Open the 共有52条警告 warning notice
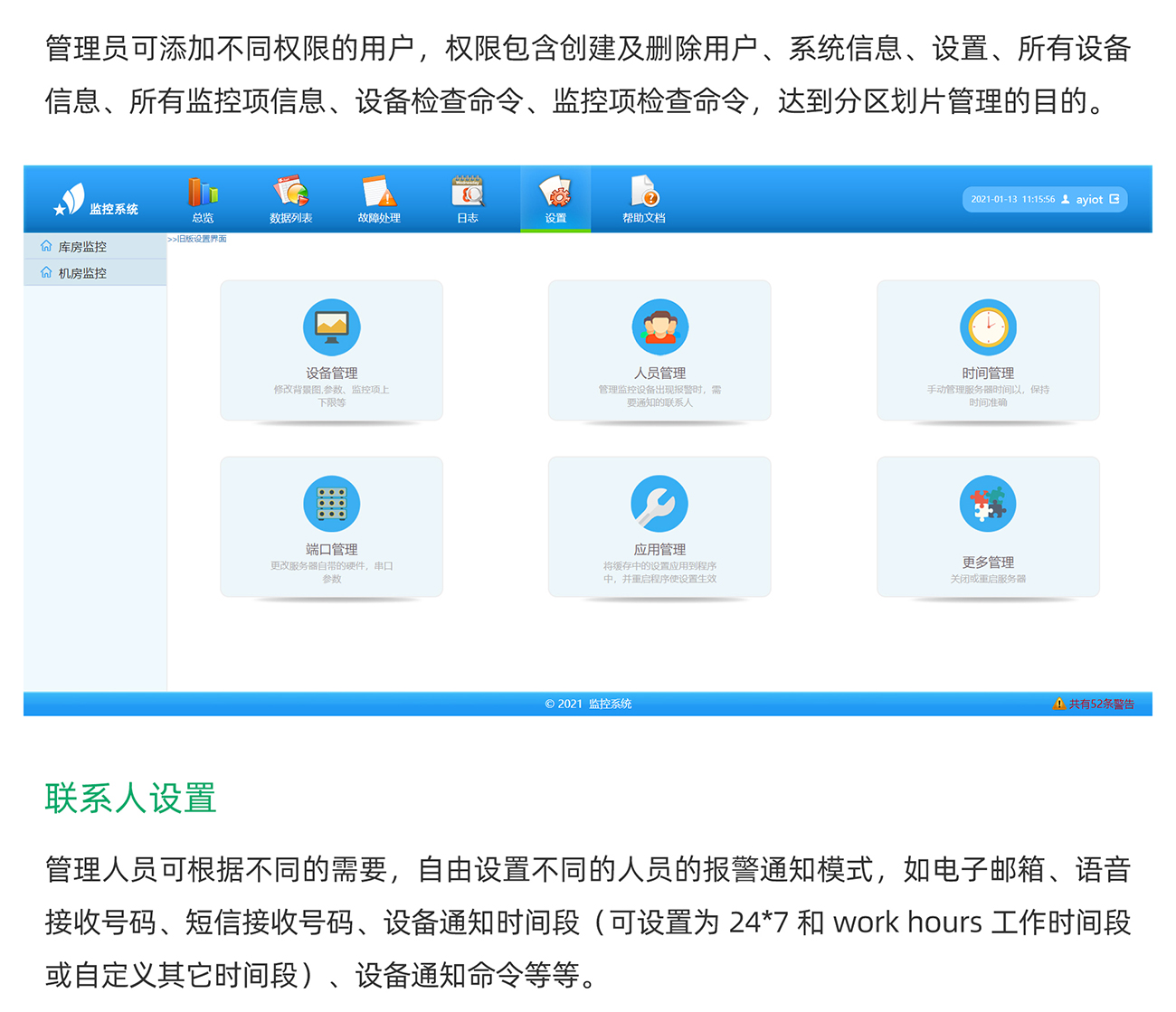 coord(1095,704)
